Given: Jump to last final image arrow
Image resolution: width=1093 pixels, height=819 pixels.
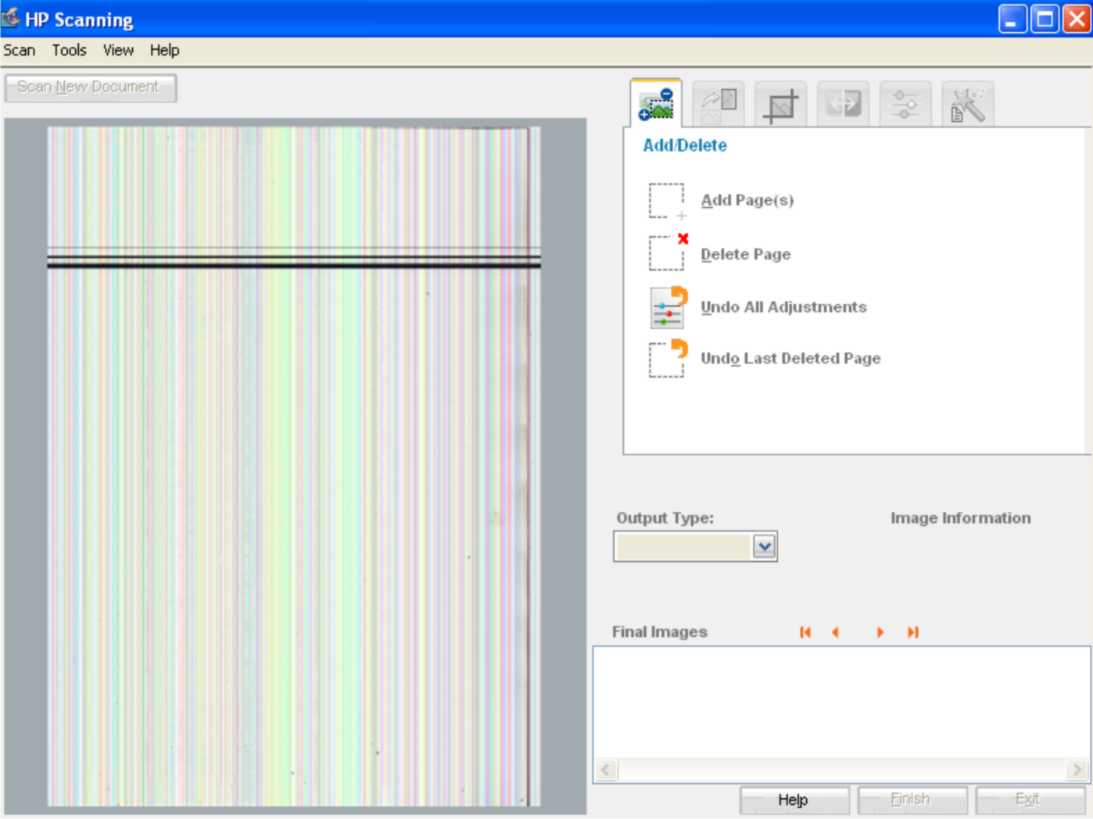Looking at the screenshot, I should pos(911,631).
